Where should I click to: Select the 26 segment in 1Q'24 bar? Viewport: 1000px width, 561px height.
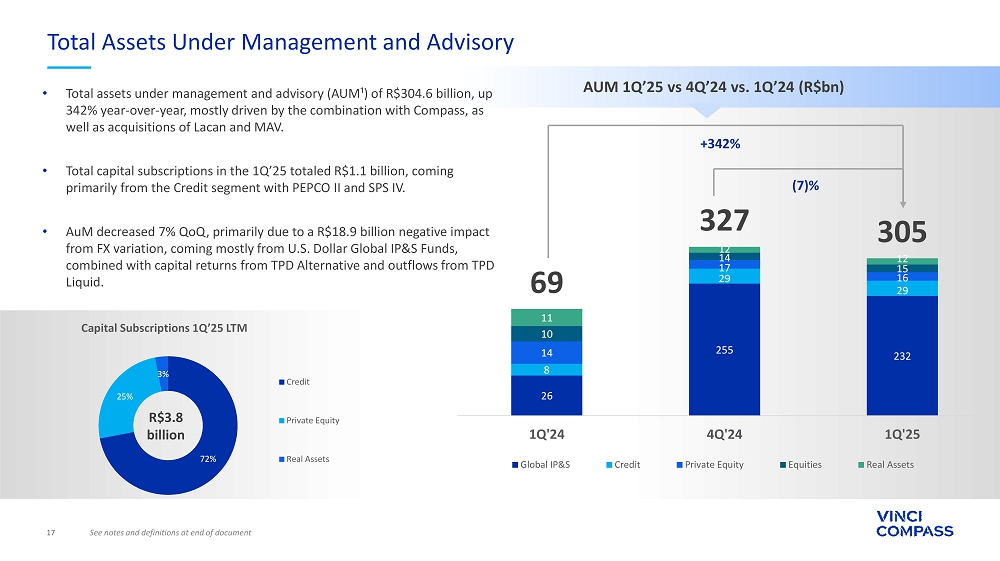546,396
